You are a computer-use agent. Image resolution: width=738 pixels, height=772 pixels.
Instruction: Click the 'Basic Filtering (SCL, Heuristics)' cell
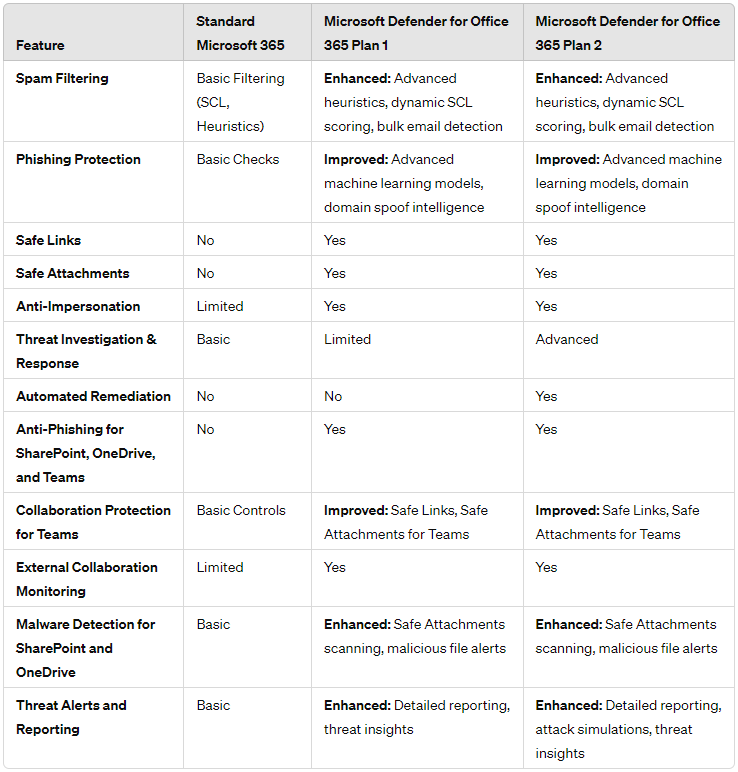(240, 102)
